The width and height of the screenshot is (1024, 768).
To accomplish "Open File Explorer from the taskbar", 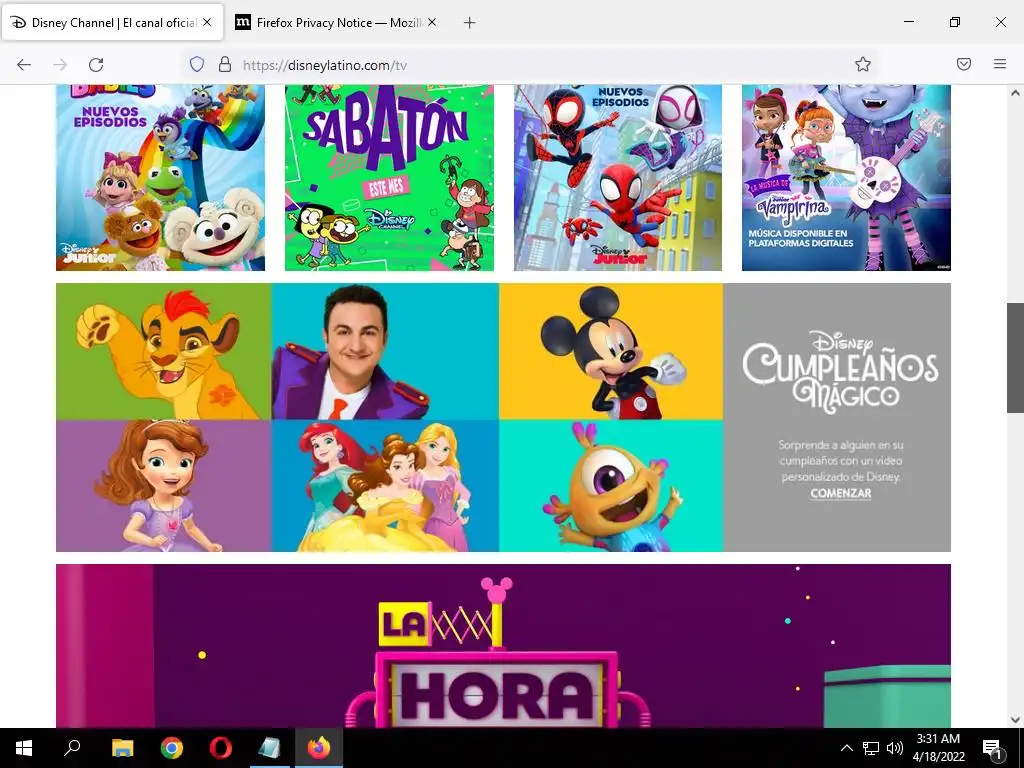I will (122, 748).
